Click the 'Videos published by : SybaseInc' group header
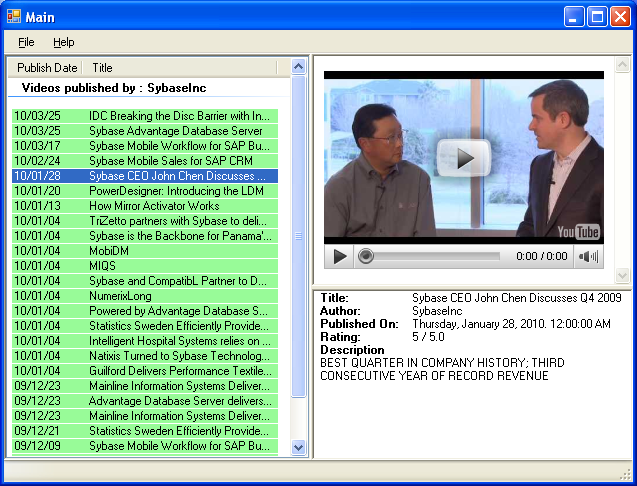 click(x=114, y=88)
